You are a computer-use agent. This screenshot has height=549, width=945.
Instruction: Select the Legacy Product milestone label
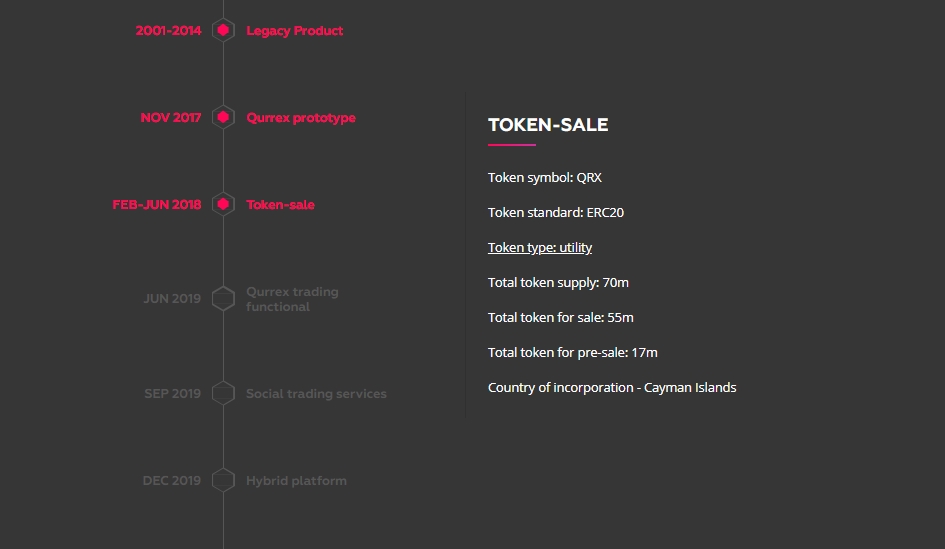point(294,31)
